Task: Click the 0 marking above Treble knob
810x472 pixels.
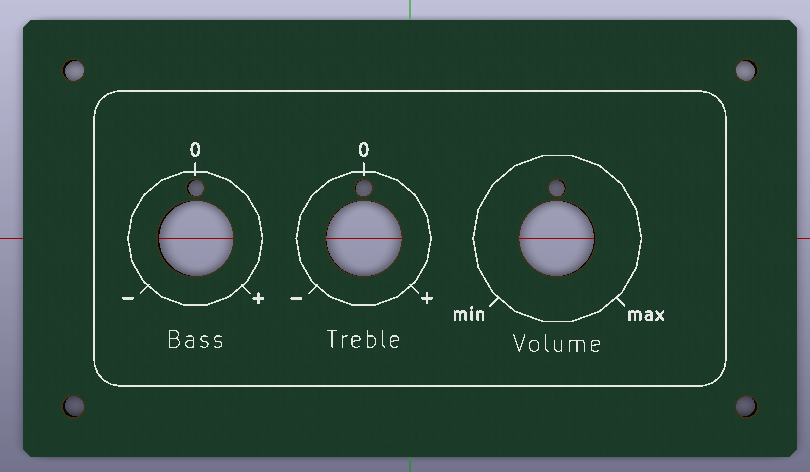Action: pos(364,150)
